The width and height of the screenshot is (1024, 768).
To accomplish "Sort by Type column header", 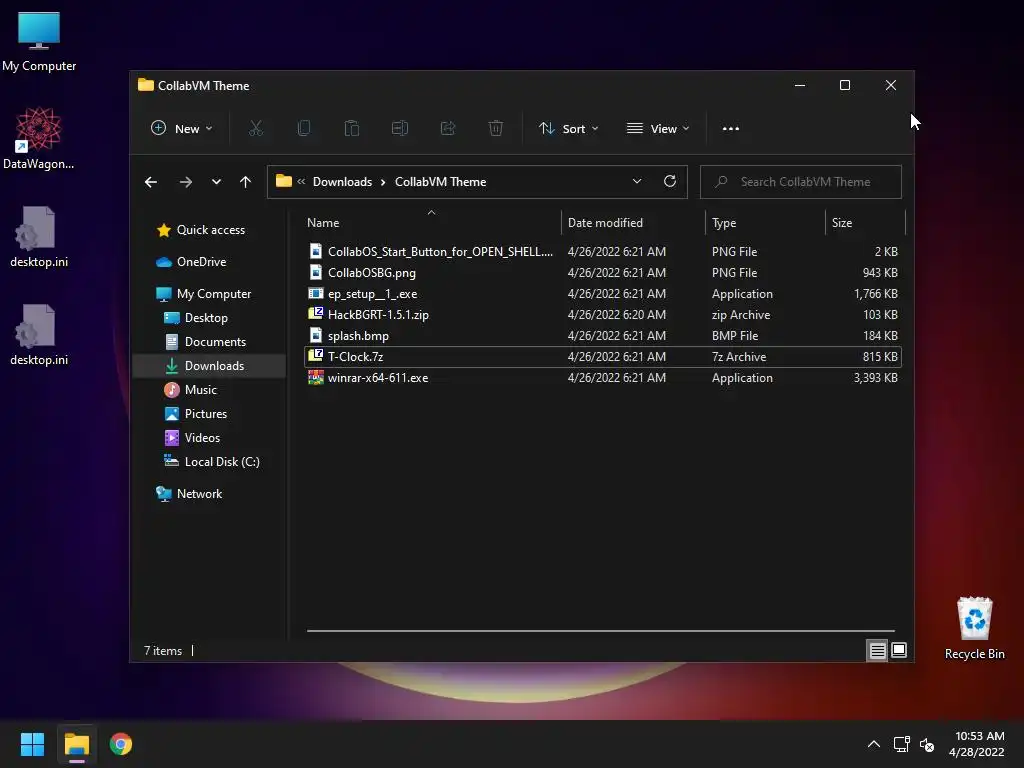I will click(765, 223).
